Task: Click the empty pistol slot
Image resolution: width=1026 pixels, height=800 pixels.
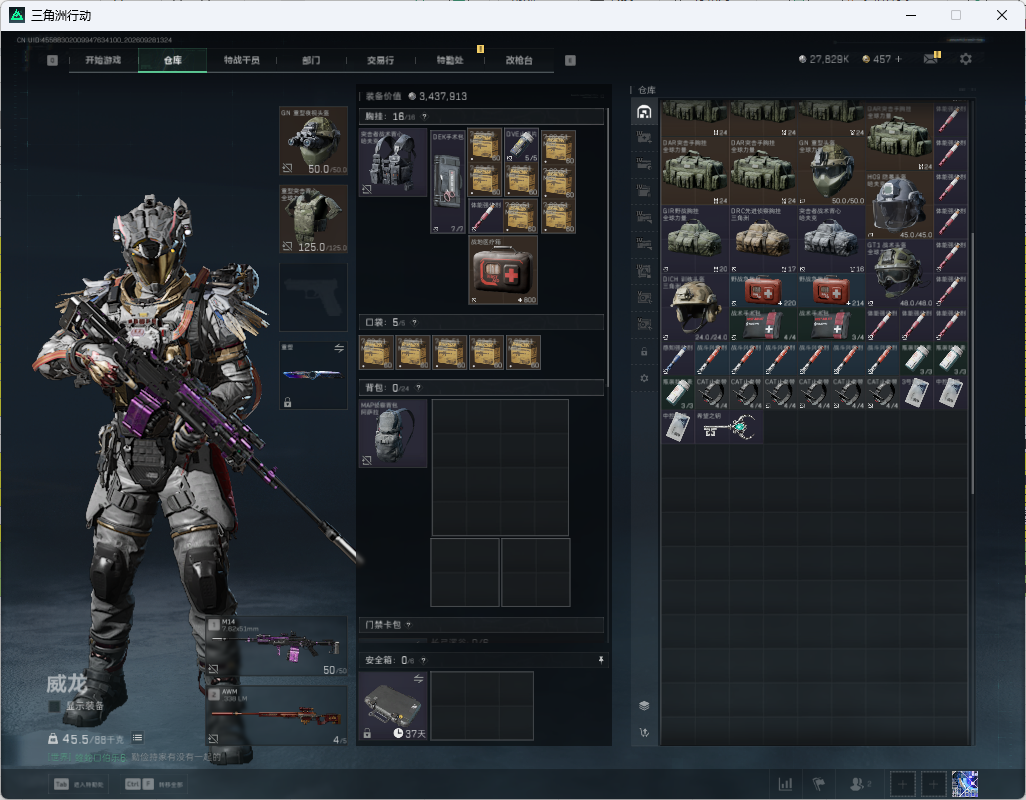Action: [x=313, y=297]
